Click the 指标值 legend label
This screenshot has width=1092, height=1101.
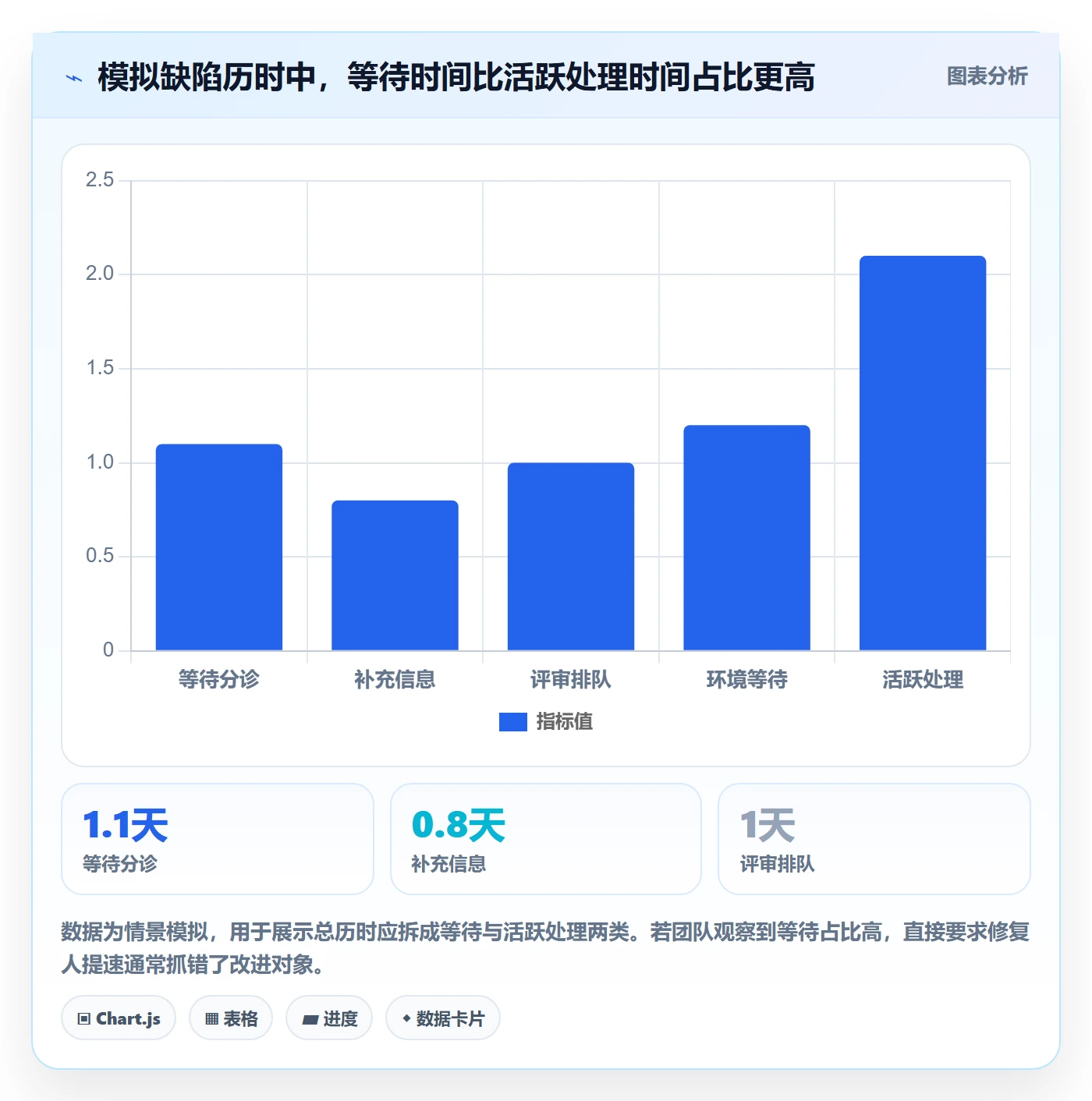pos(565,722)
